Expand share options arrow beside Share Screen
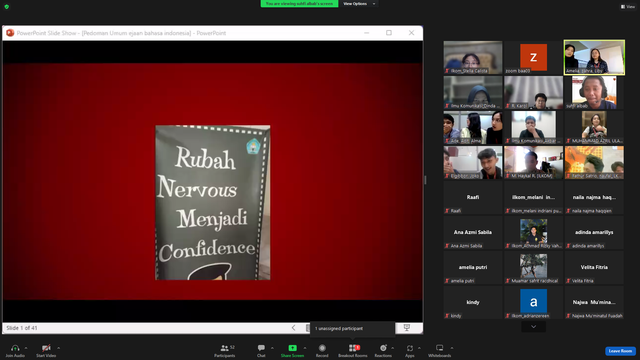The height and width of the screenshot is (360, 640). click(x=304, y=348)
